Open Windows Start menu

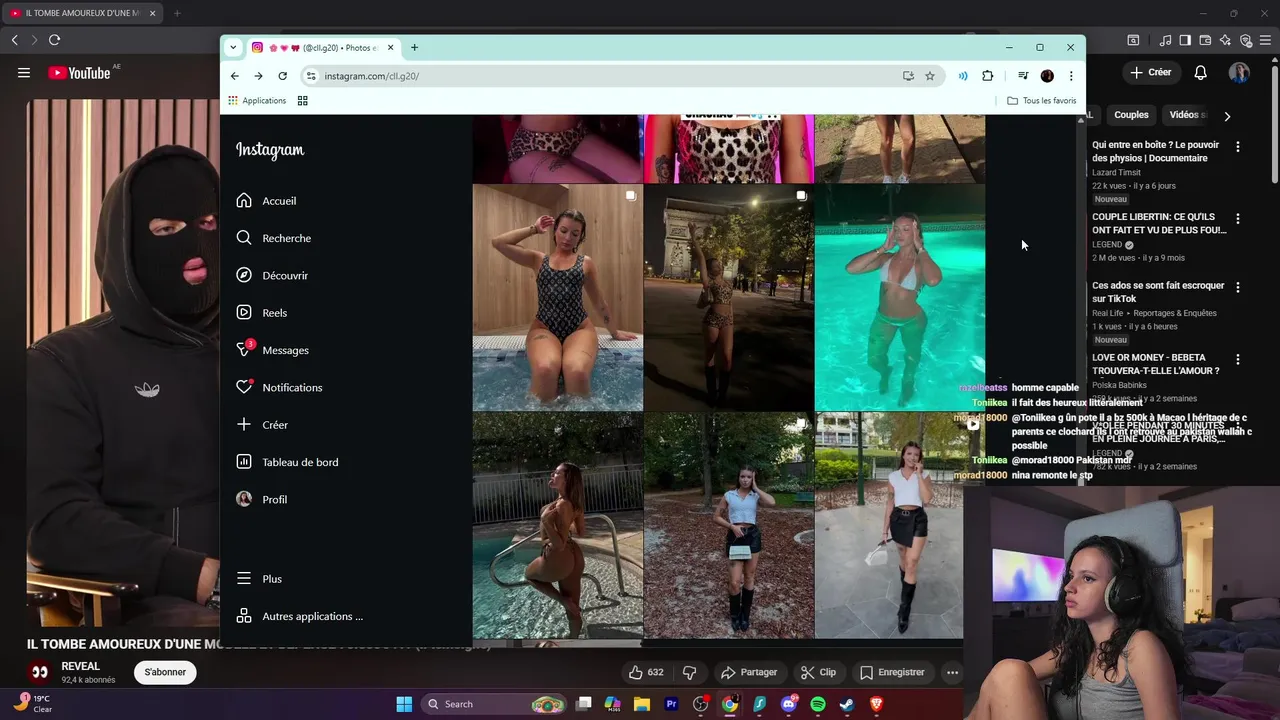click(404, 704)
